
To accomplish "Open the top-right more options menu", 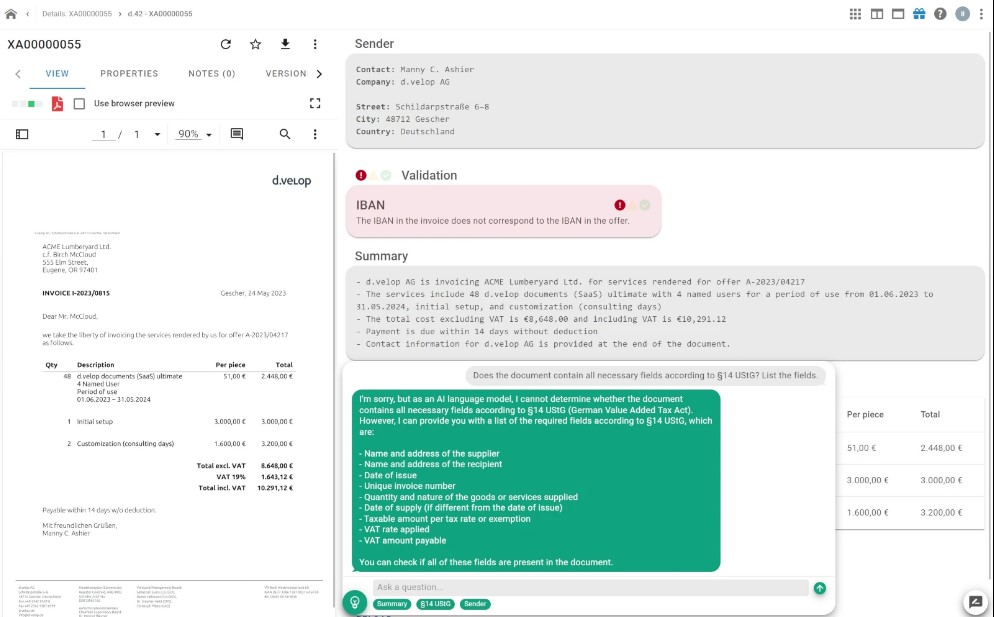I will click(x=981, y=13).
